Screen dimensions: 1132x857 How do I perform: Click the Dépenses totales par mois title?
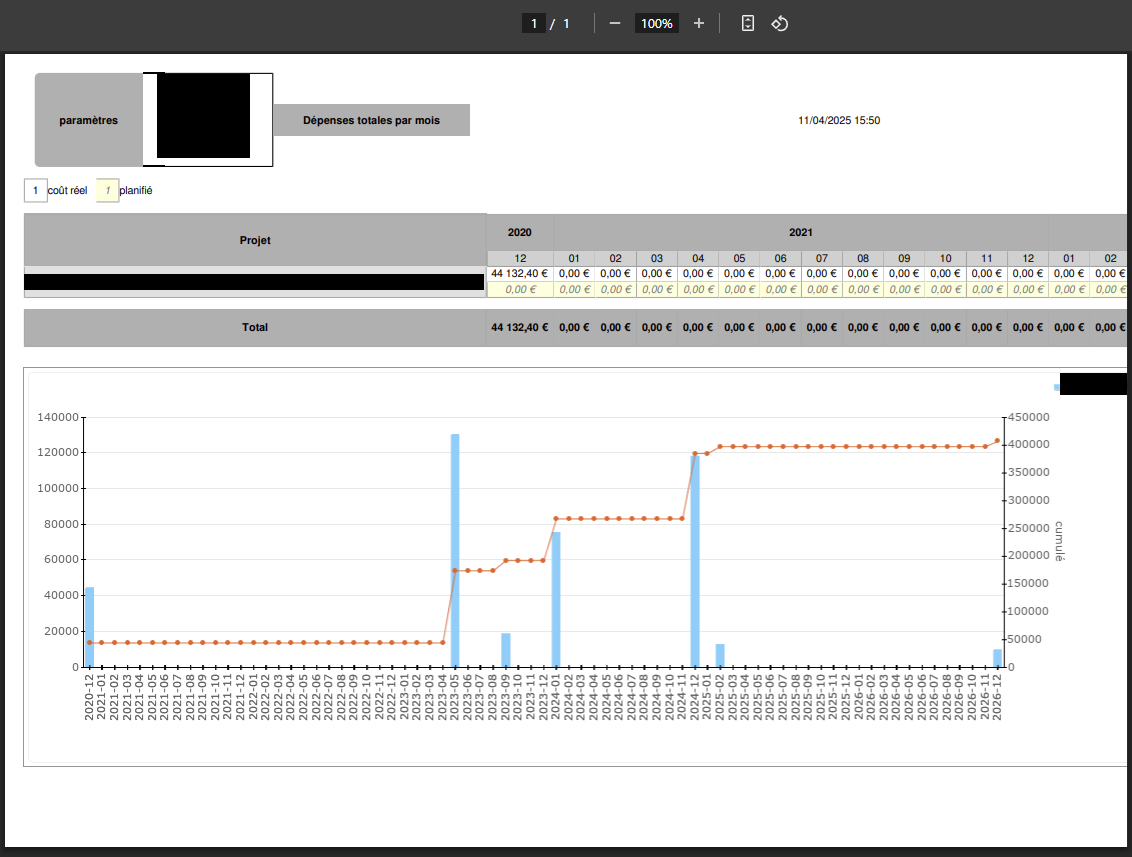(371, 120)
